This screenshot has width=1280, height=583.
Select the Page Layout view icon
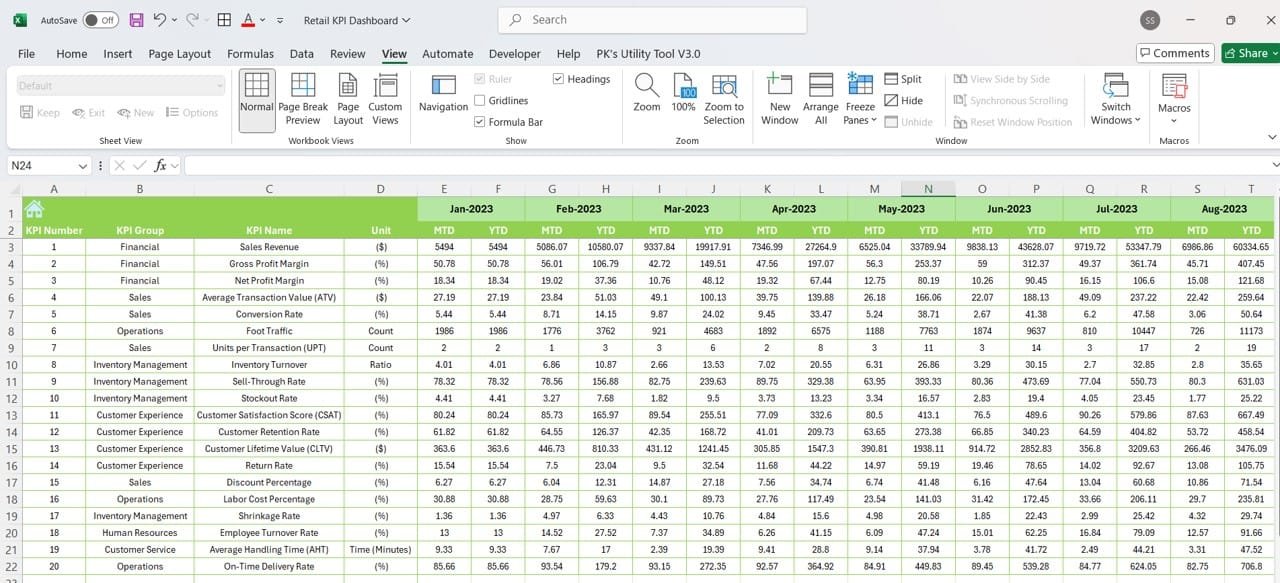348,86
